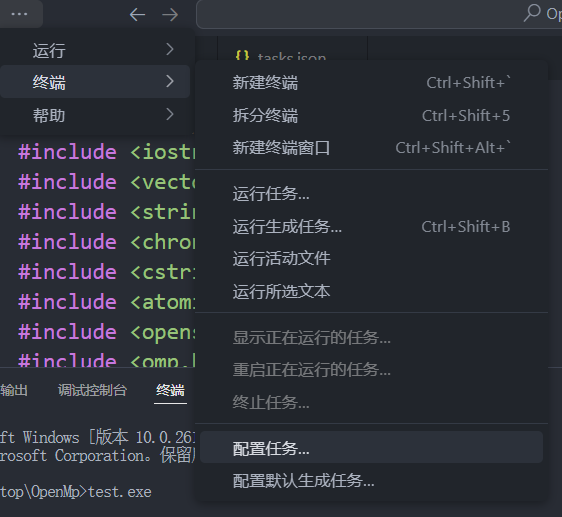Select 运行活动文件 menu item
The height and width of the screenshot is (517, 562).
click(x=371, y=258)
